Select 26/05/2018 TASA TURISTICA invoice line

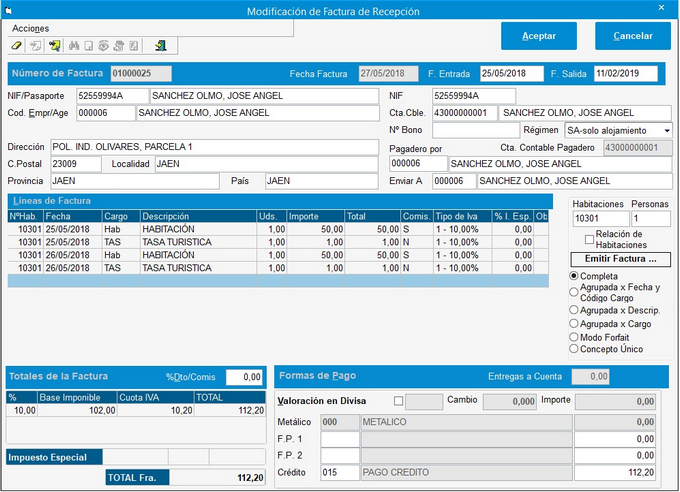point(278,268)
